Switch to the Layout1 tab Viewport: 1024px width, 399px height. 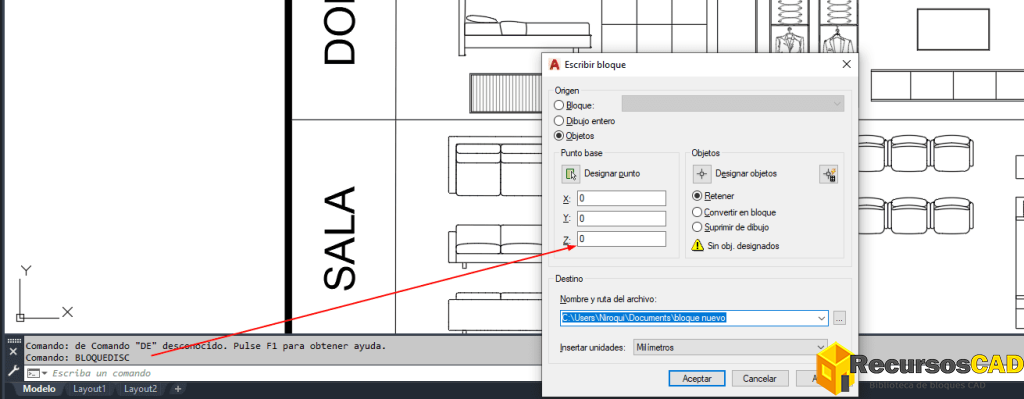(x=89, y=389)
